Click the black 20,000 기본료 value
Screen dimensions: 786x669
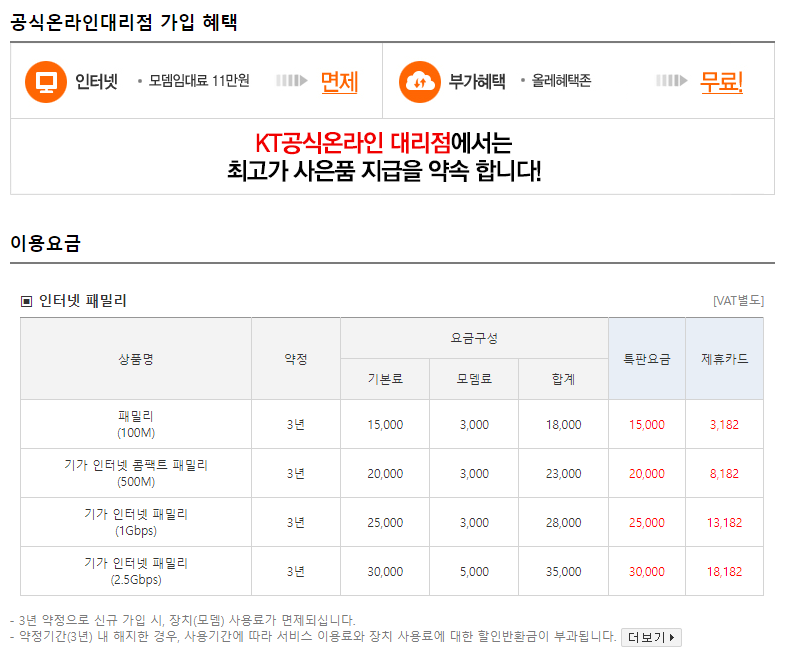point(385,474)
